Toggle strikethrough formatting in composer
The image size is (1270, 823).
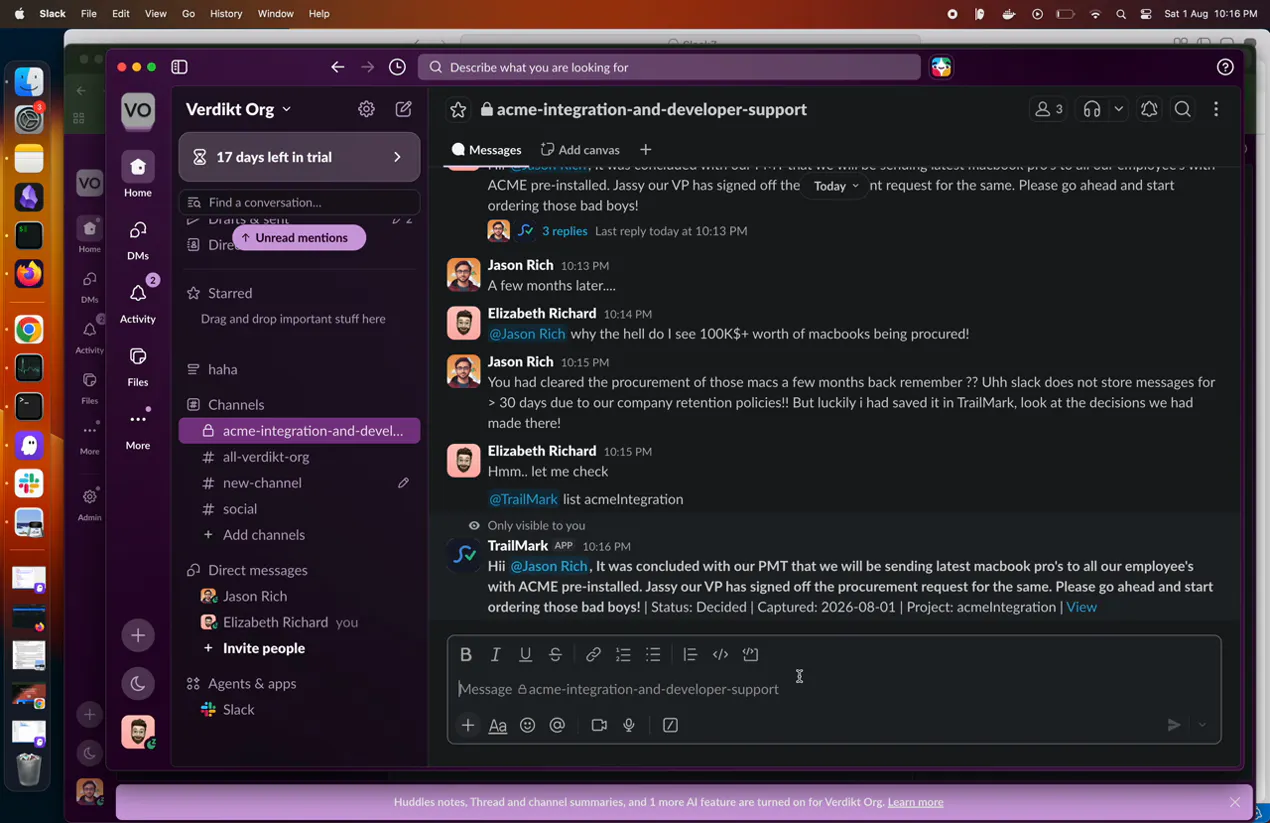pyautogui.click(x=555, y=655)
